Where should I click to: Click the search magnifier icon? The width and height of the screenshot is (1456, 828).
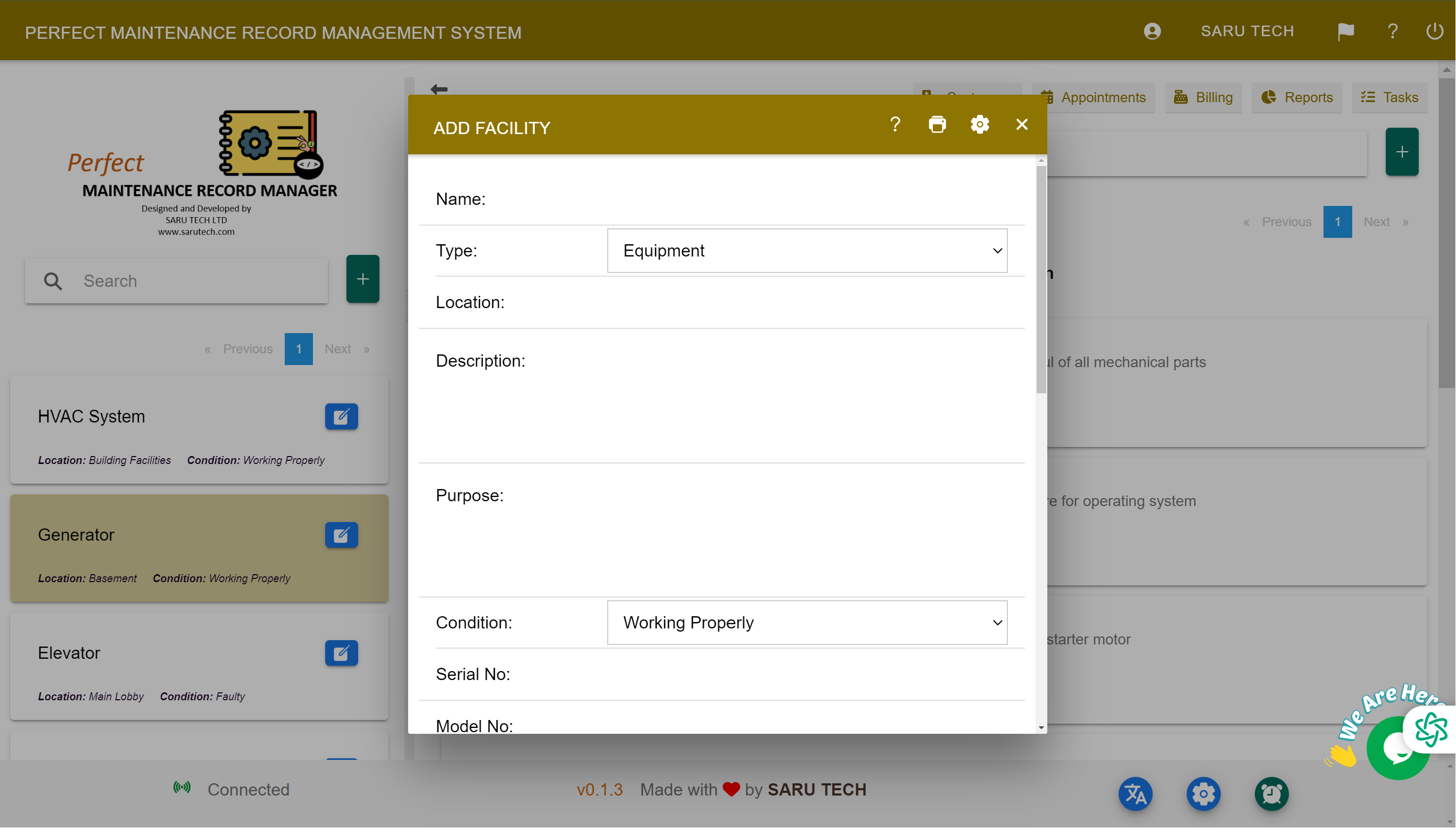coord(53,281)
